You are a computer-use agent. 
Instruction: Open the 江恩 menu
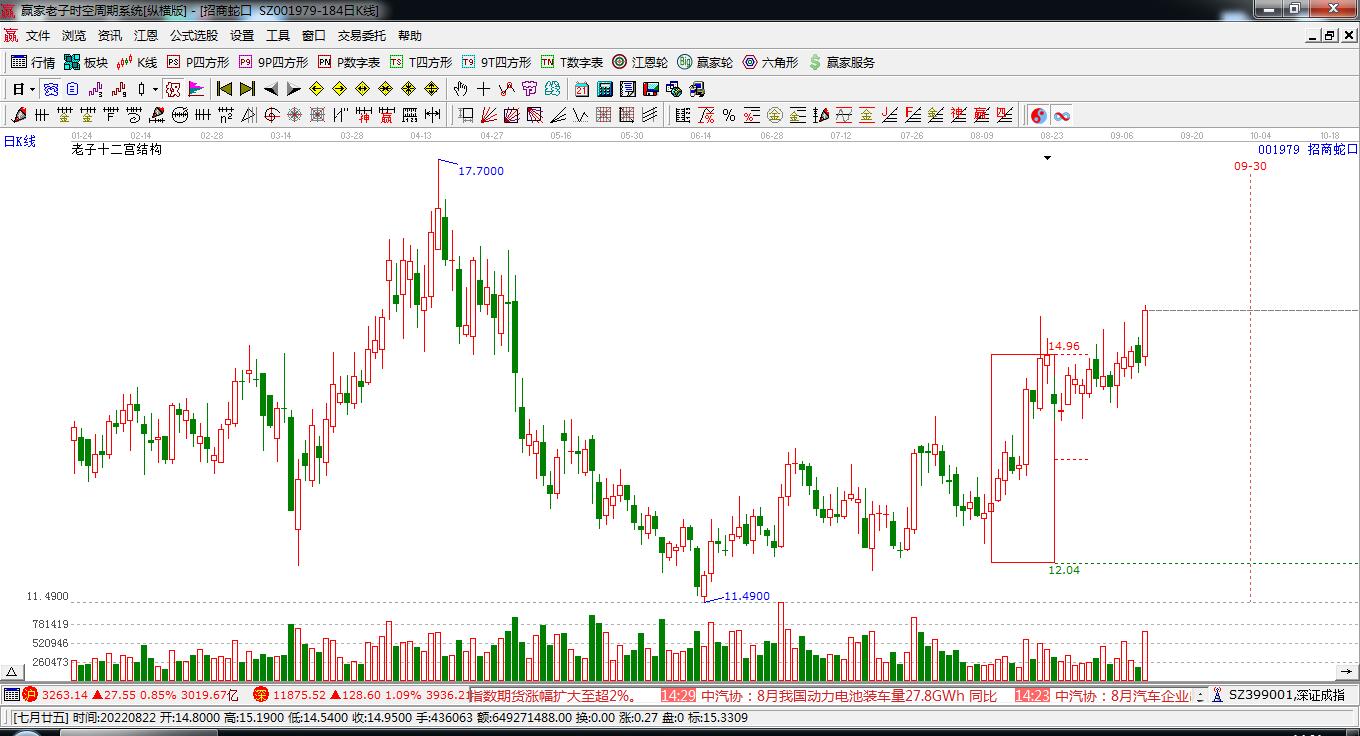[146, 36]
